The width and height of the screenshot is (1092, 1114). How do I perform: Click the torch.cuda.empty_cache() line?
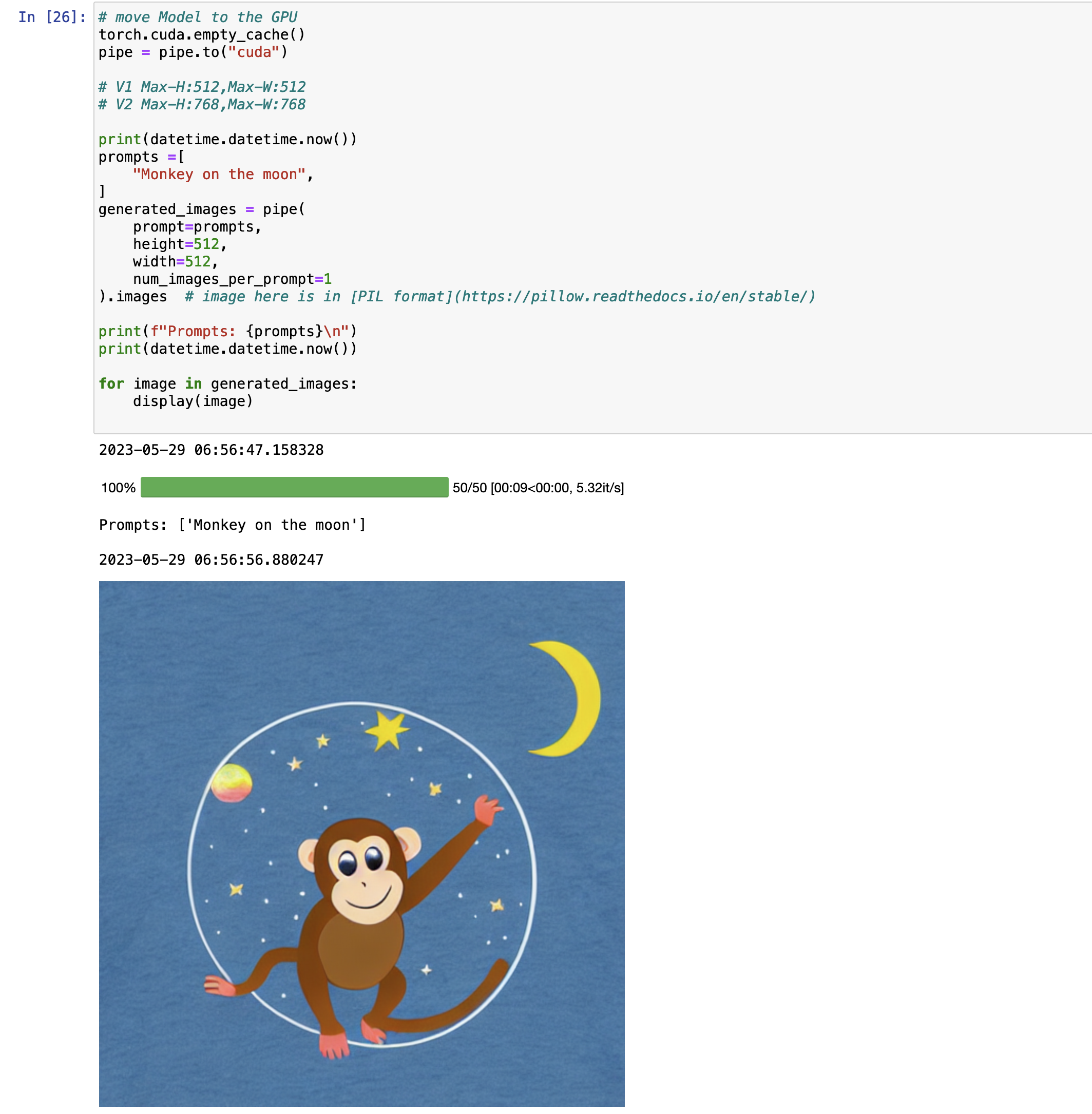[x=202, y=34]
